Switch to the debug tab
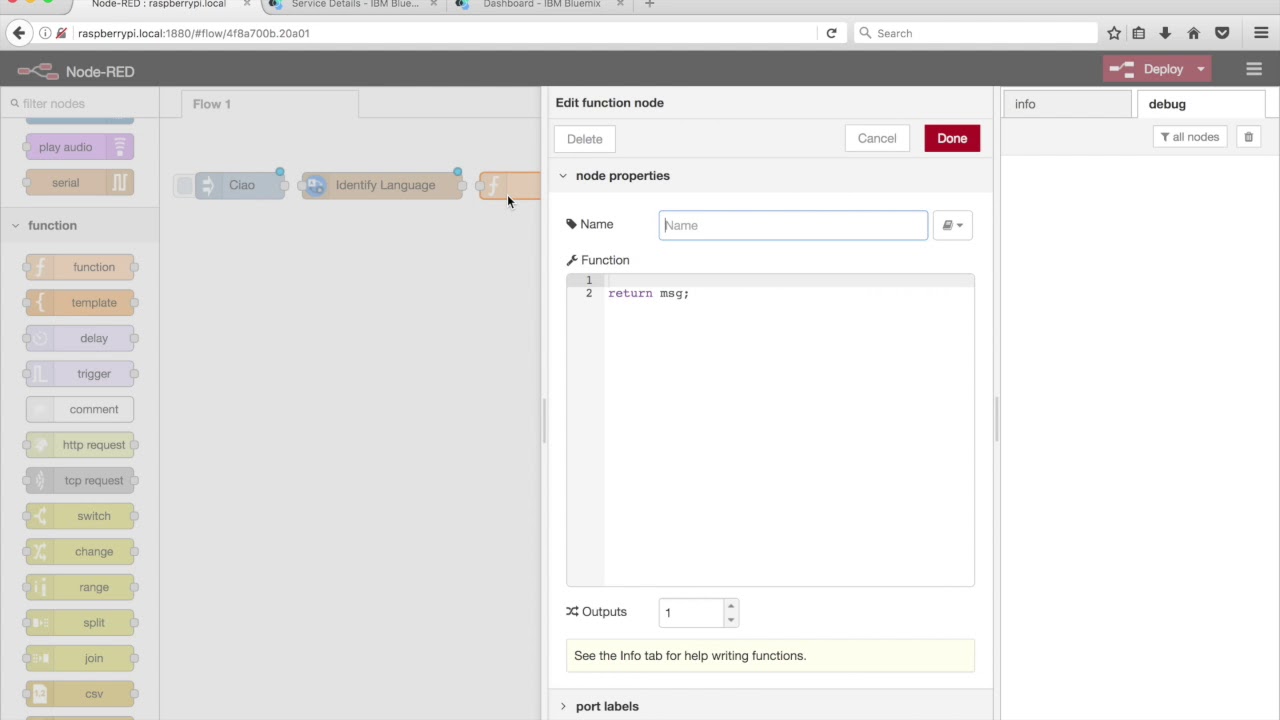1280x720 pixels. pyautogui.click(x=1201, y=104)
